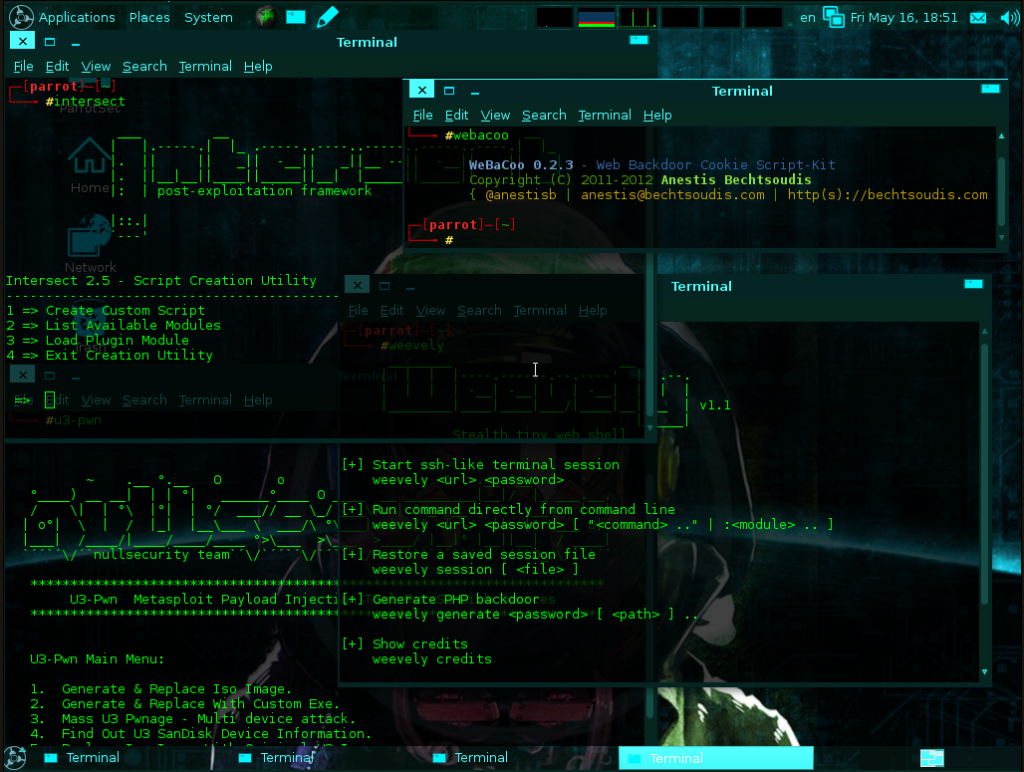Click cyan corner icon of webacoo terminal titlebar

(x=991, y=89)
